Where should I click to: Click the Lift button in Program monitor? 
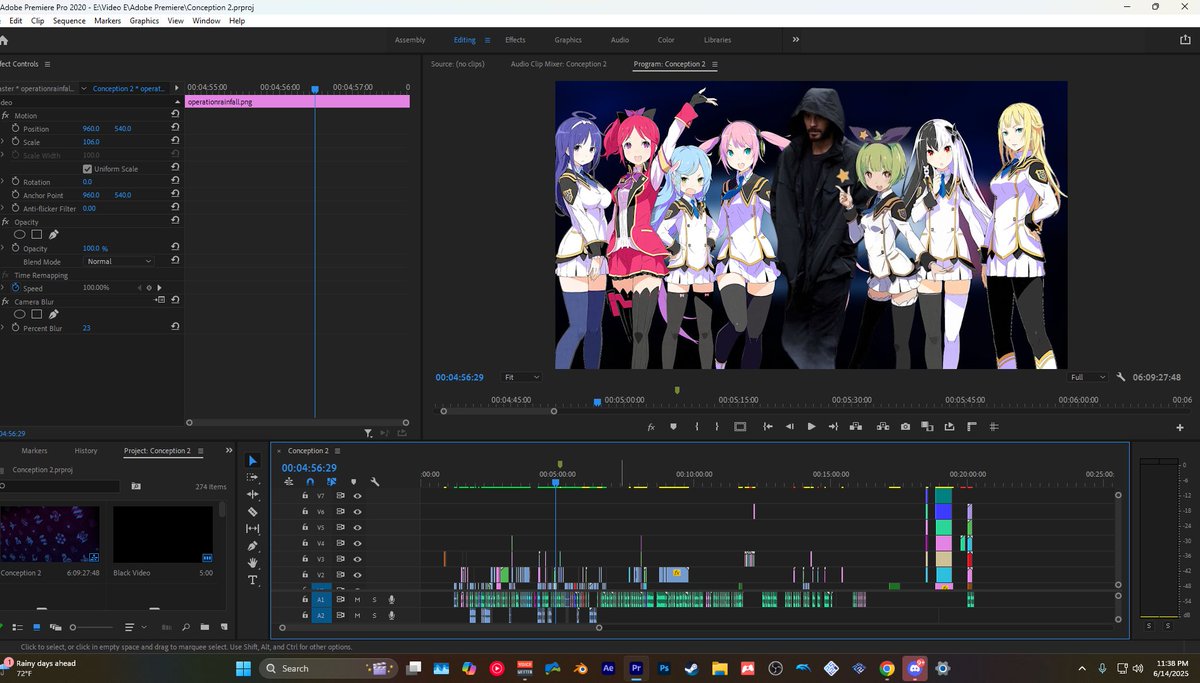856,426
